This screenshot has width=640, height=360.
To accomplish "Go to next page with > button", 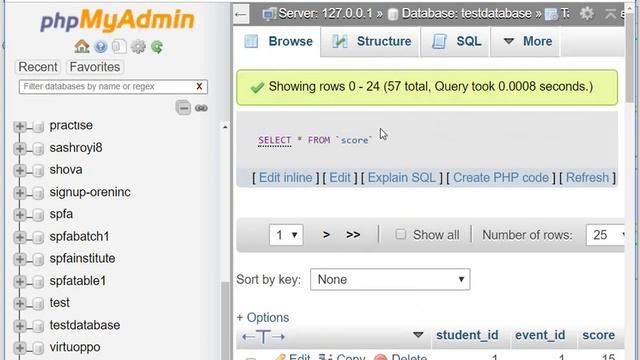I will [326, 235].
